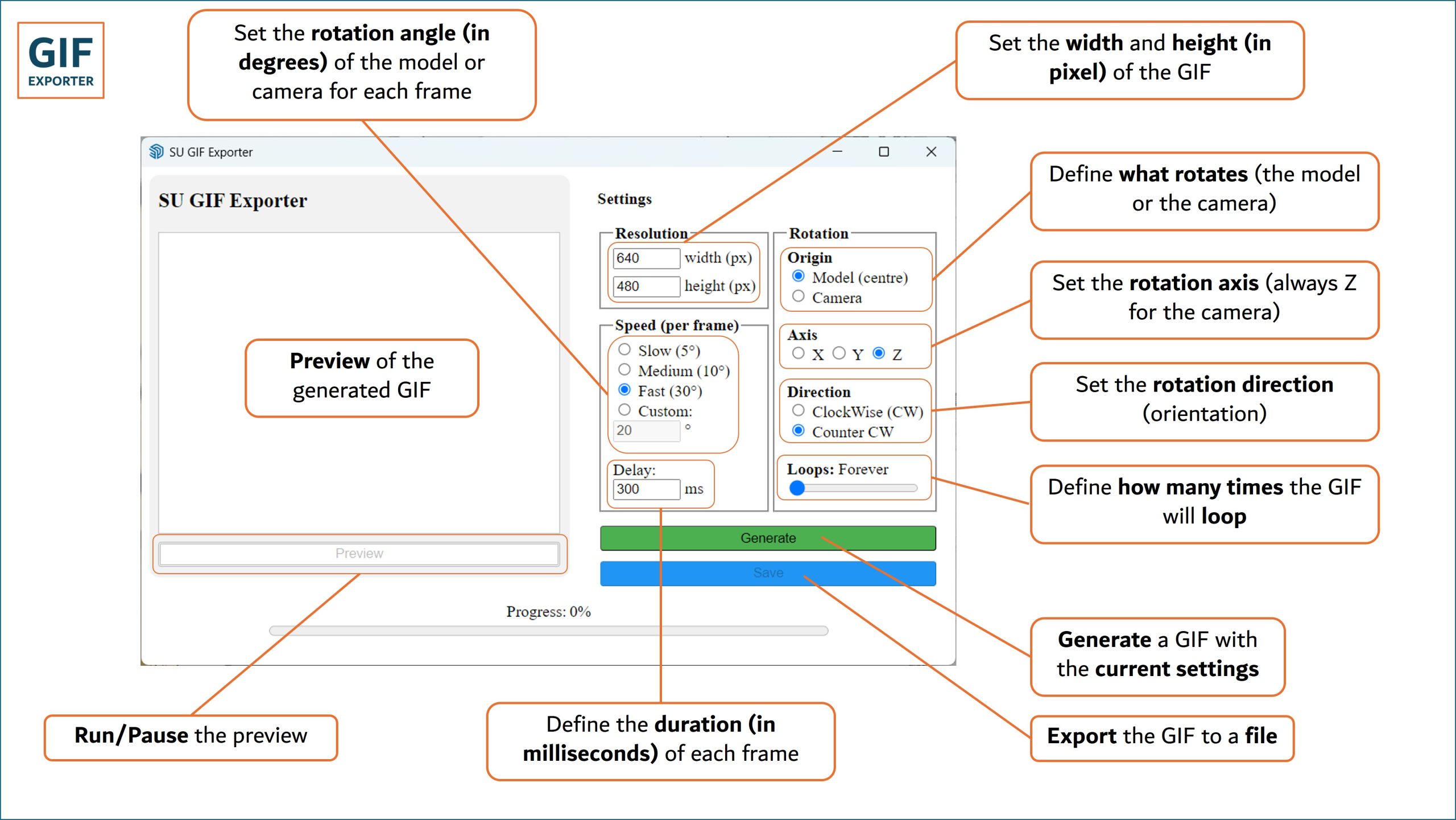Click the GIF Exporter logo
1456x820 pixels.
[61, 60]
